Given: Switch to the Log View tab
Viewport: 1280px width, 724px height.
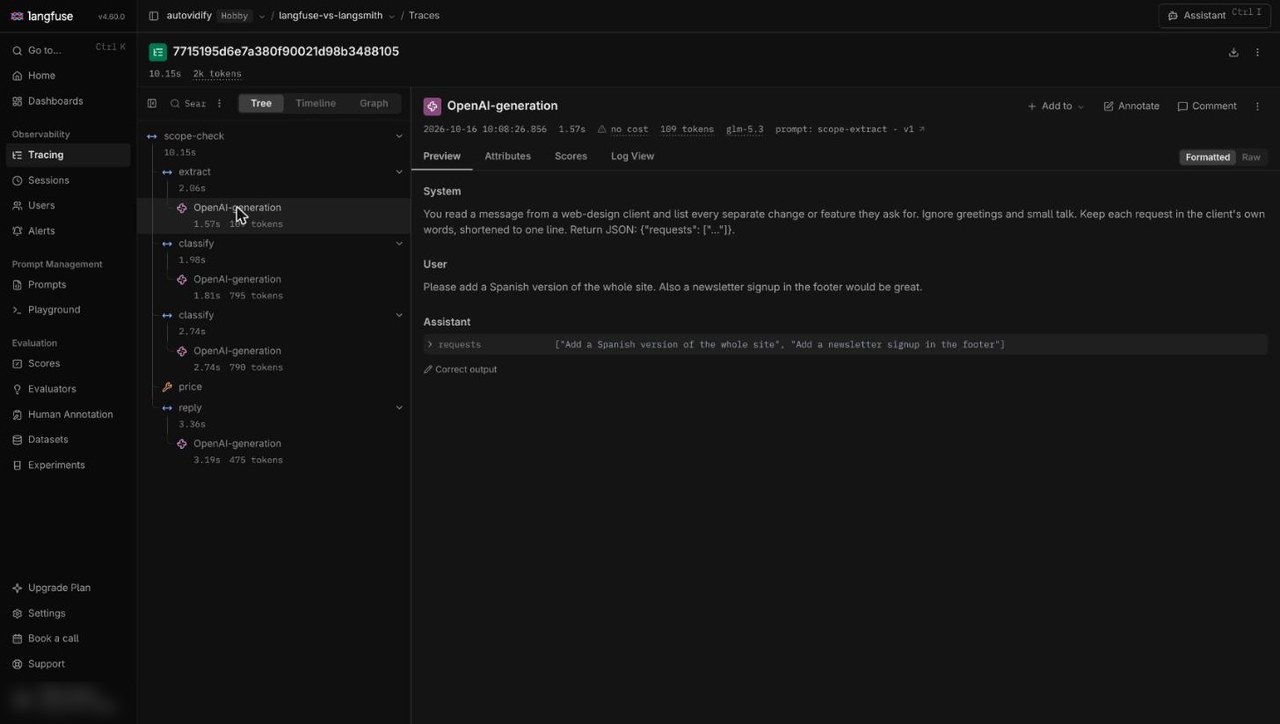Looking at the screenshot, I should coord(632,156).
